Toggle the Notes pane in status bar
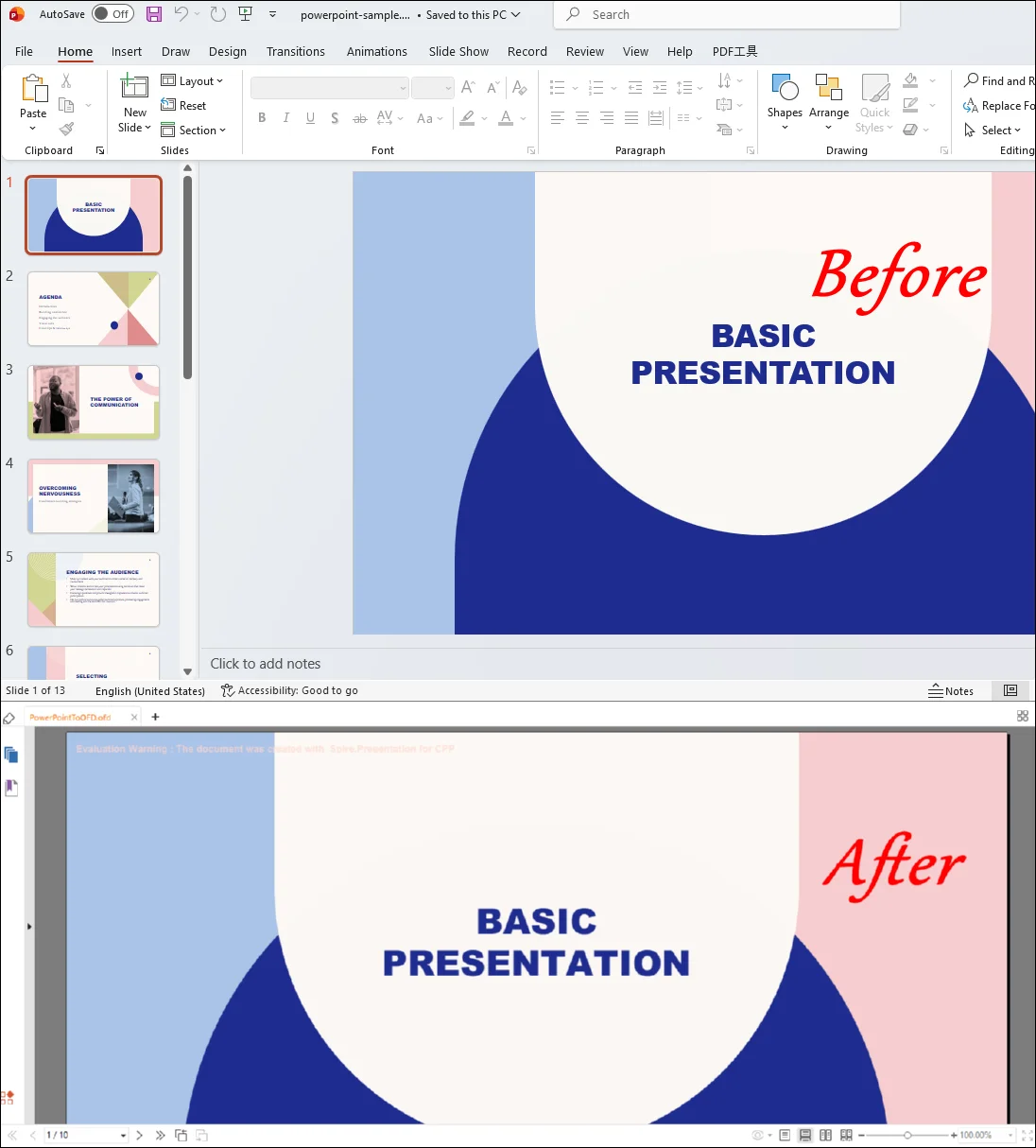1036x1148 pixels. tap(952, 690)
